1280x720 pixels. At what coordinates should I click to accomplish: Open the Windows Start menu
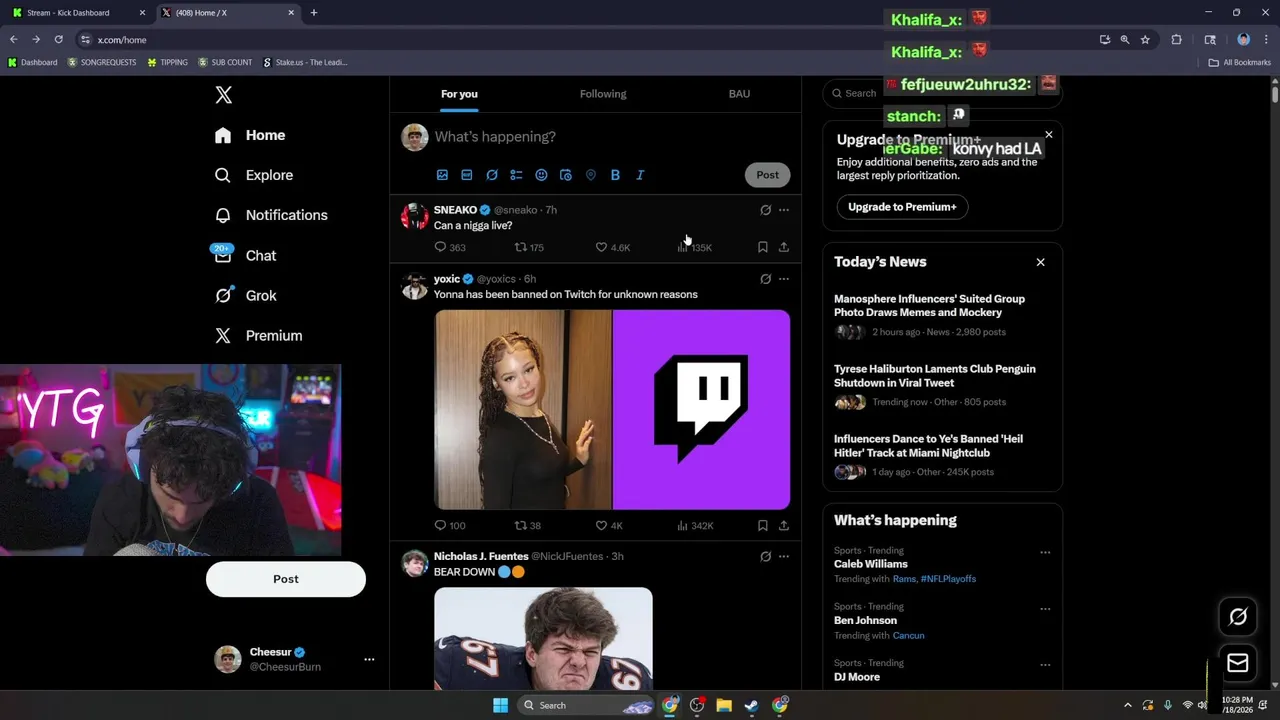pos(500,705)
